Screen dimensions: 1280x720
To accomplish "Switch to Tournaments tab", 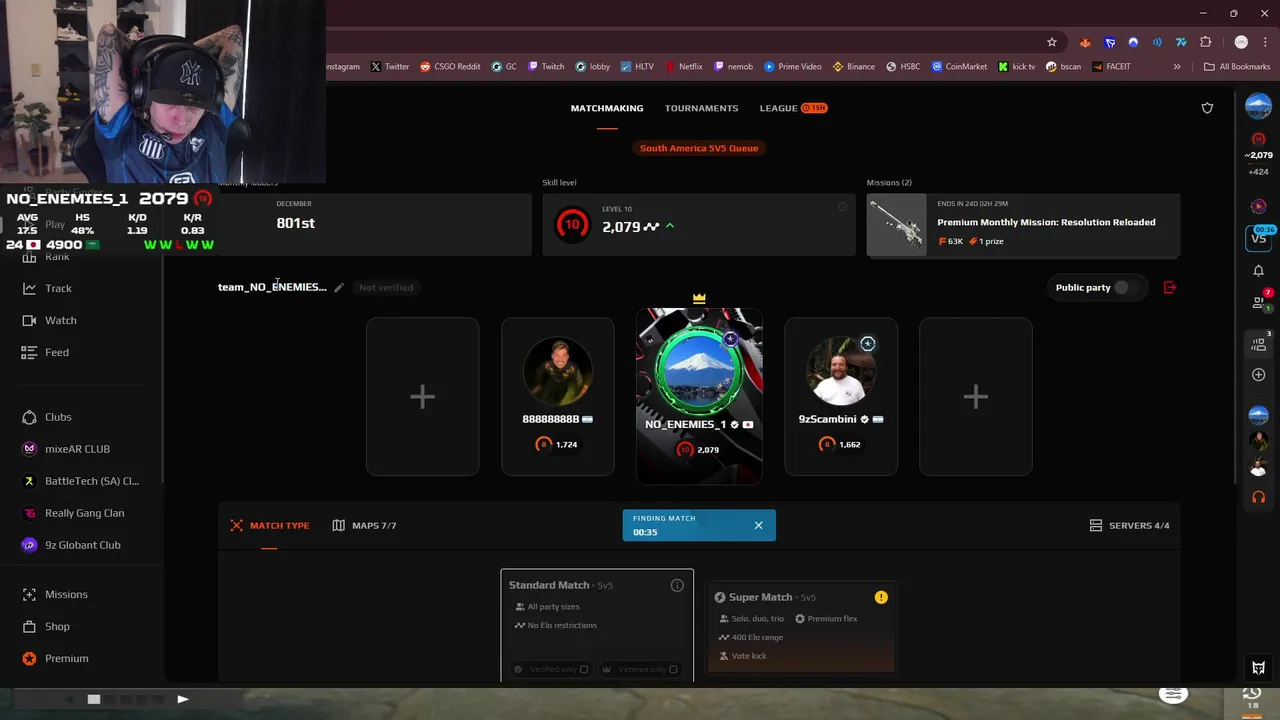I will (x=701, y=108).
